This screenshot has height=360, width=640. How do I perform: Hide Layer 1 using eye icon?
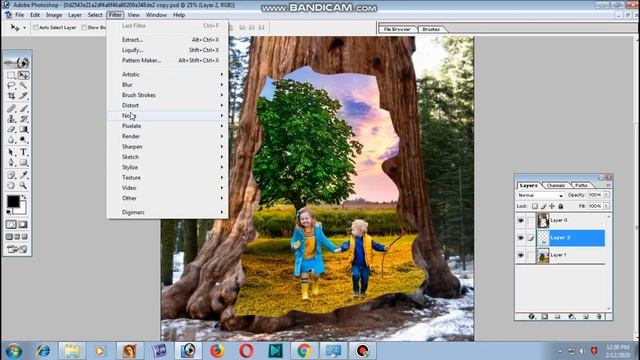[521, 255]
